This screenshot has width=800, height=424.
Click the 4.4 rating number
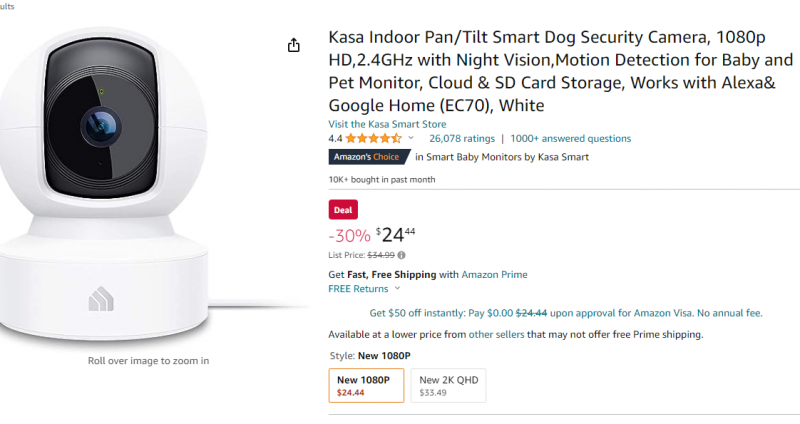pyautogui.click(x=335, y=138)
